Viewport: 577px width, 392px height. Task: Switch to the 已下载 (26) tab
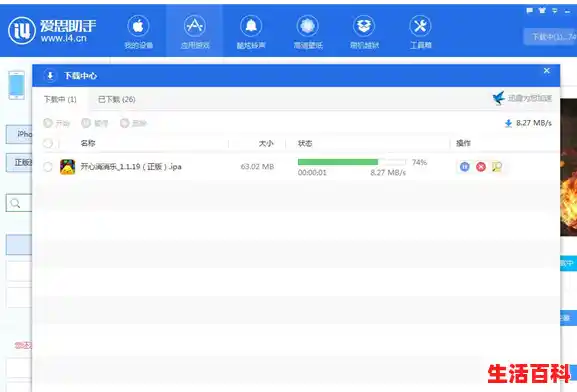coord(117,99)
